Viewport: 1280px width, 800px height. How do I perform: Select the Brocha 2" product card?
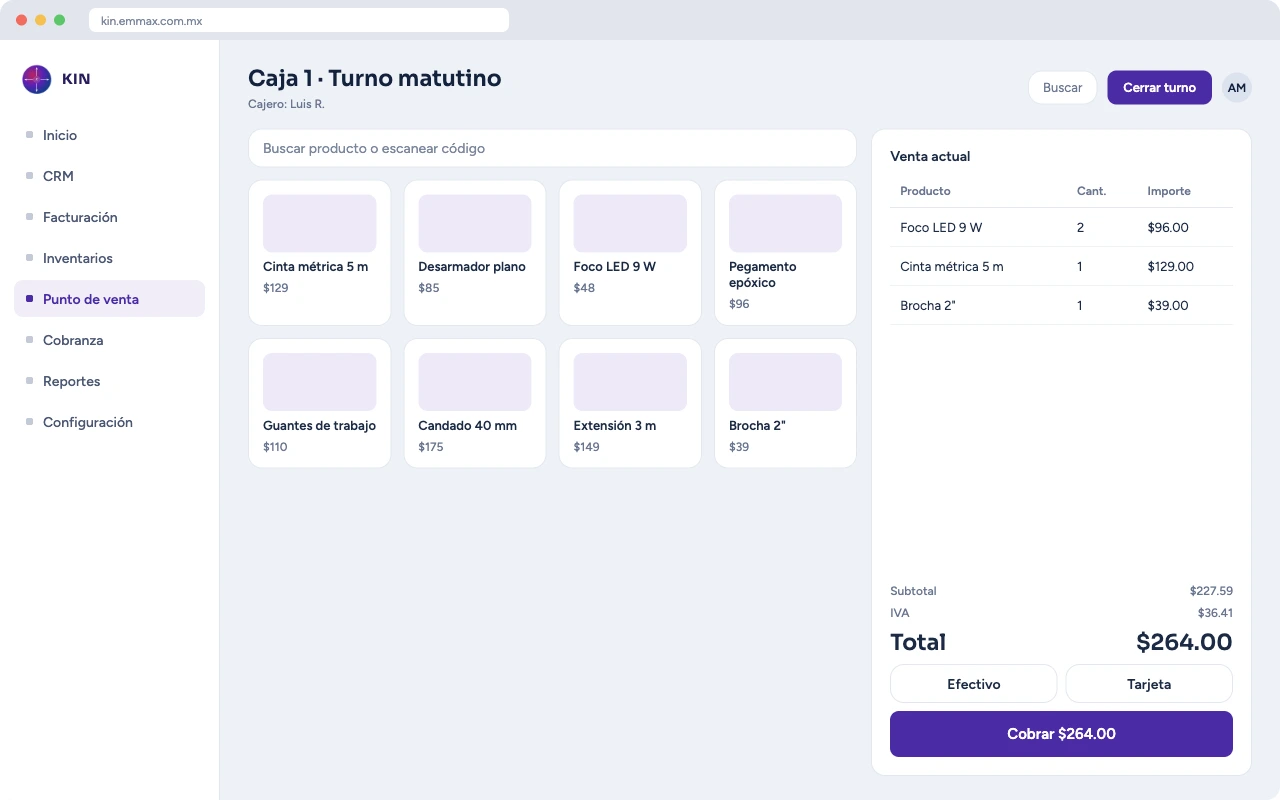click(x=785, y=403)
